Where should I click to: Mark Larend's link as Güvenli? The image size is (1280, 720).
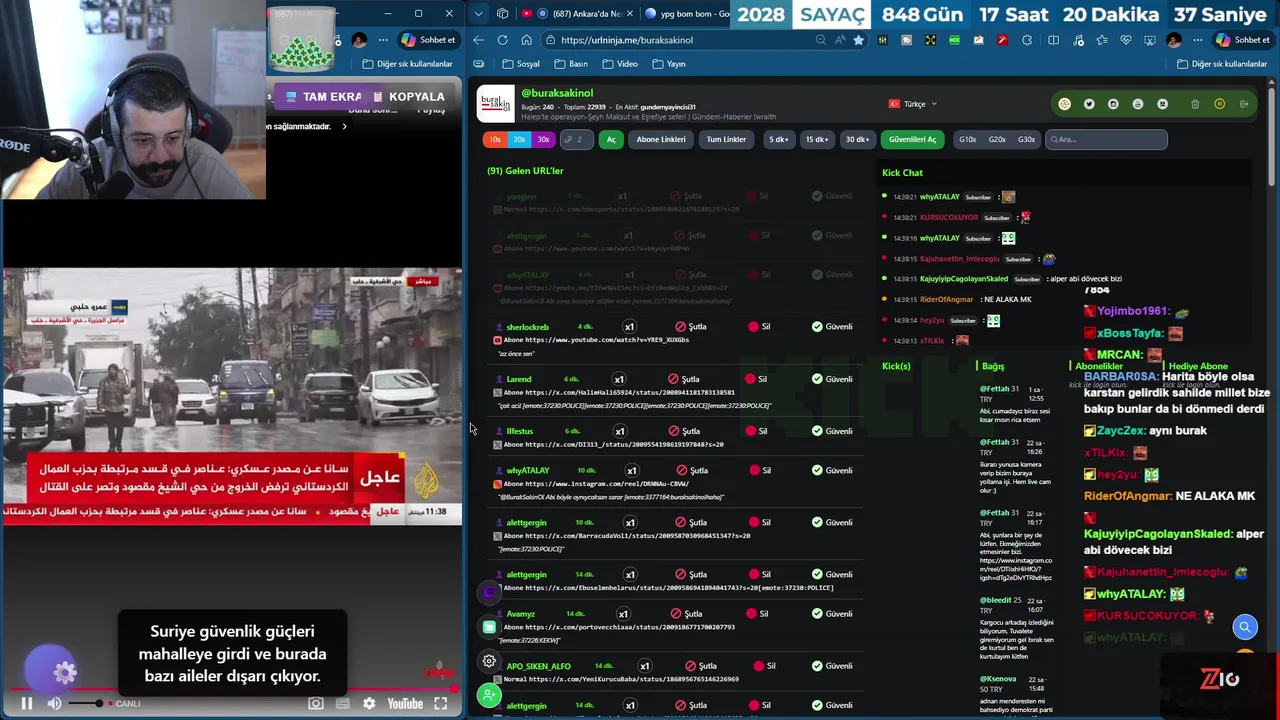click(x=832, y=379)
